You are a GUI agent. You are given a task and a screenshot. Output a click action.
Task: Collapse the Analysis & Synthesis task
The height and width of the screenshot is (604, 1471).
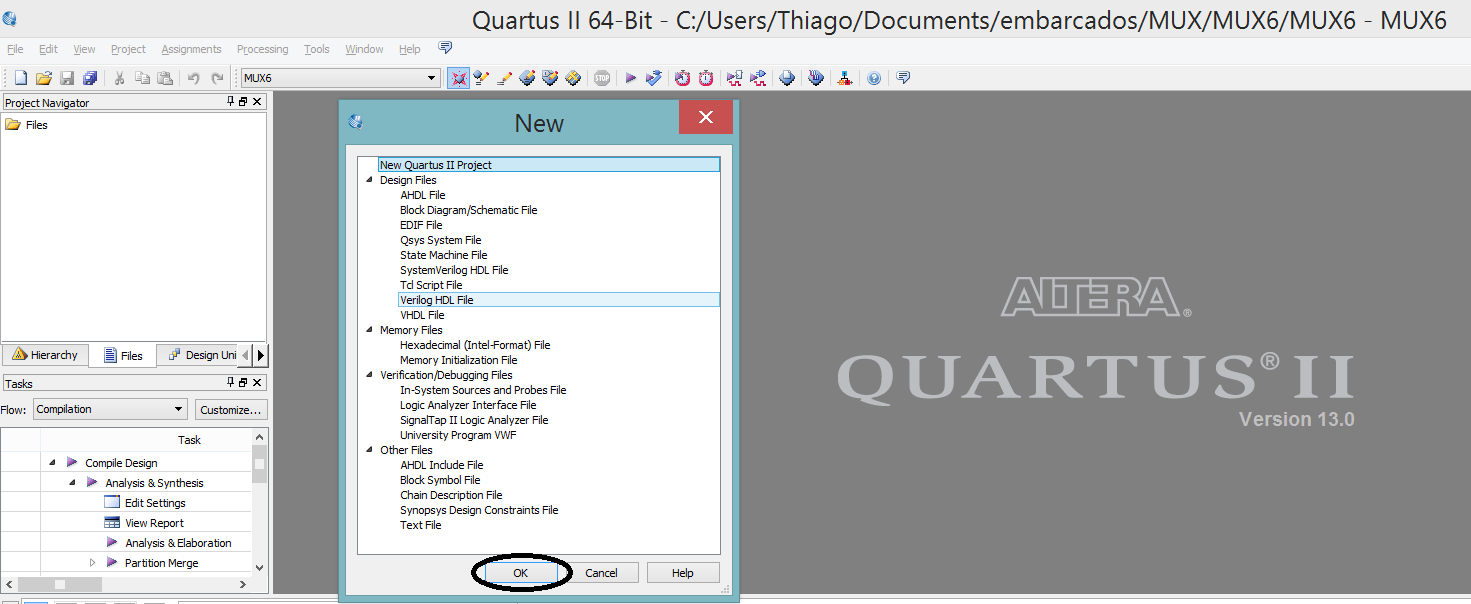pyautogui.click(x=72, y=483)
